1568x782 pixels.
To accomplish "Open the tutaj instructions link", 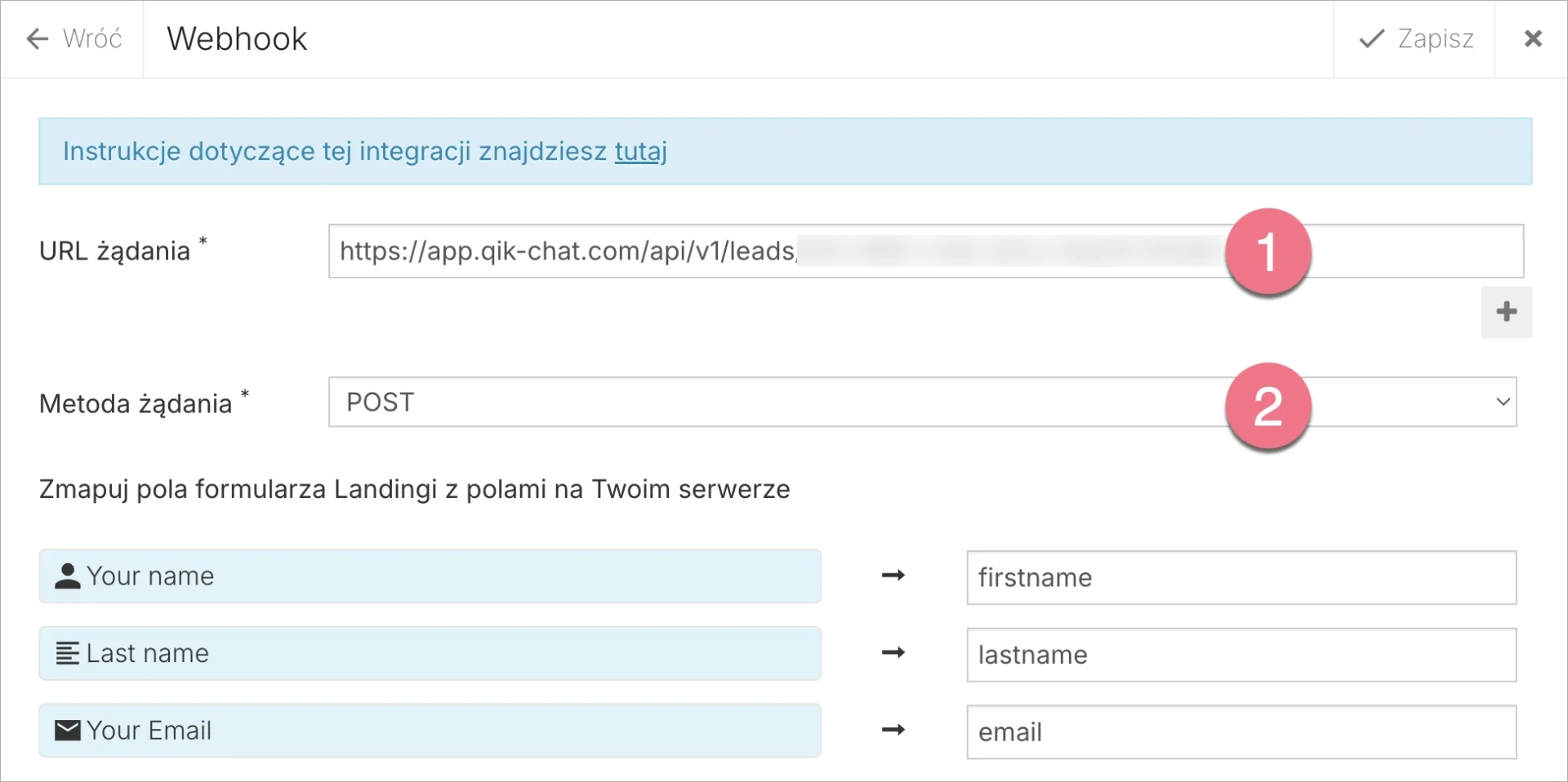I will 641,151.
